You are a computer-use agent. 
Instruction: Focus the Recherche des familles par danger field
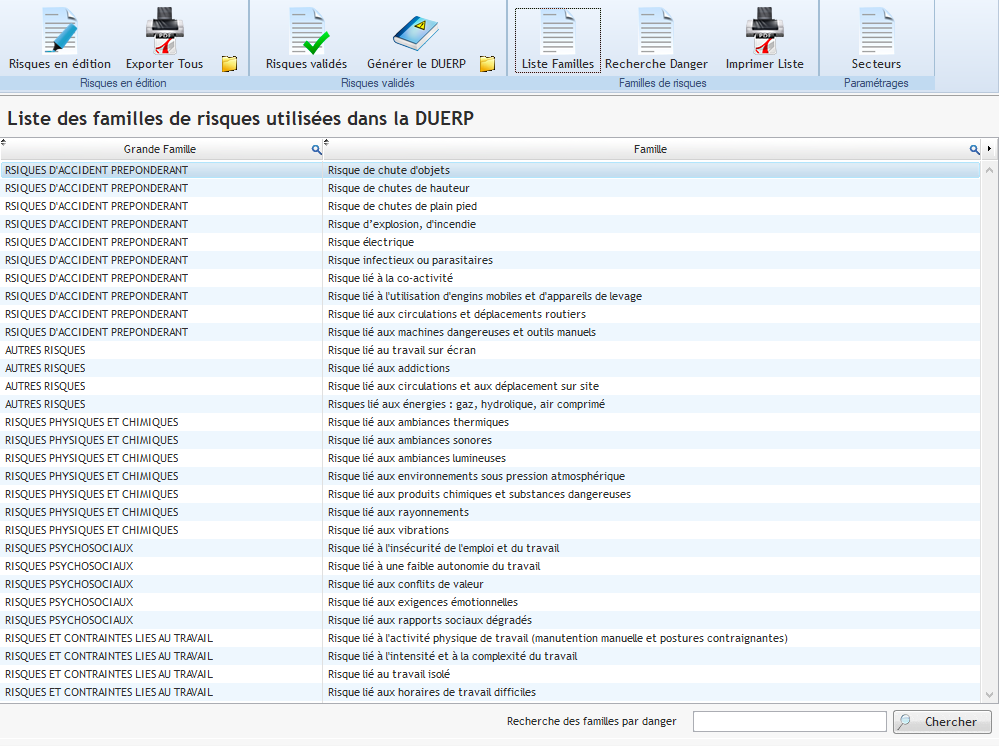coord(789,722)
